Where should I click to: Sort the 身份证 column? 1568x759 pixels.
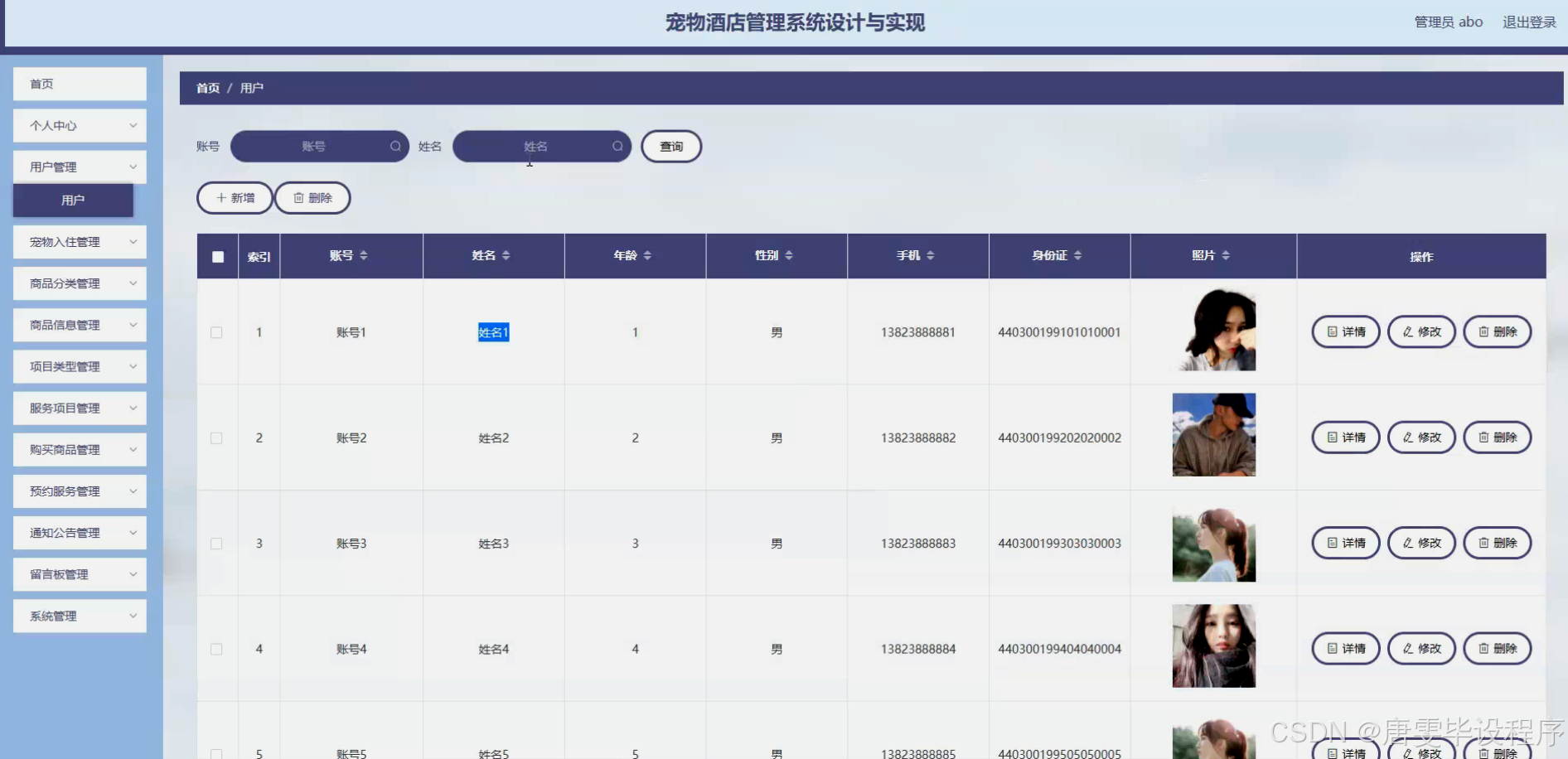1077,255
